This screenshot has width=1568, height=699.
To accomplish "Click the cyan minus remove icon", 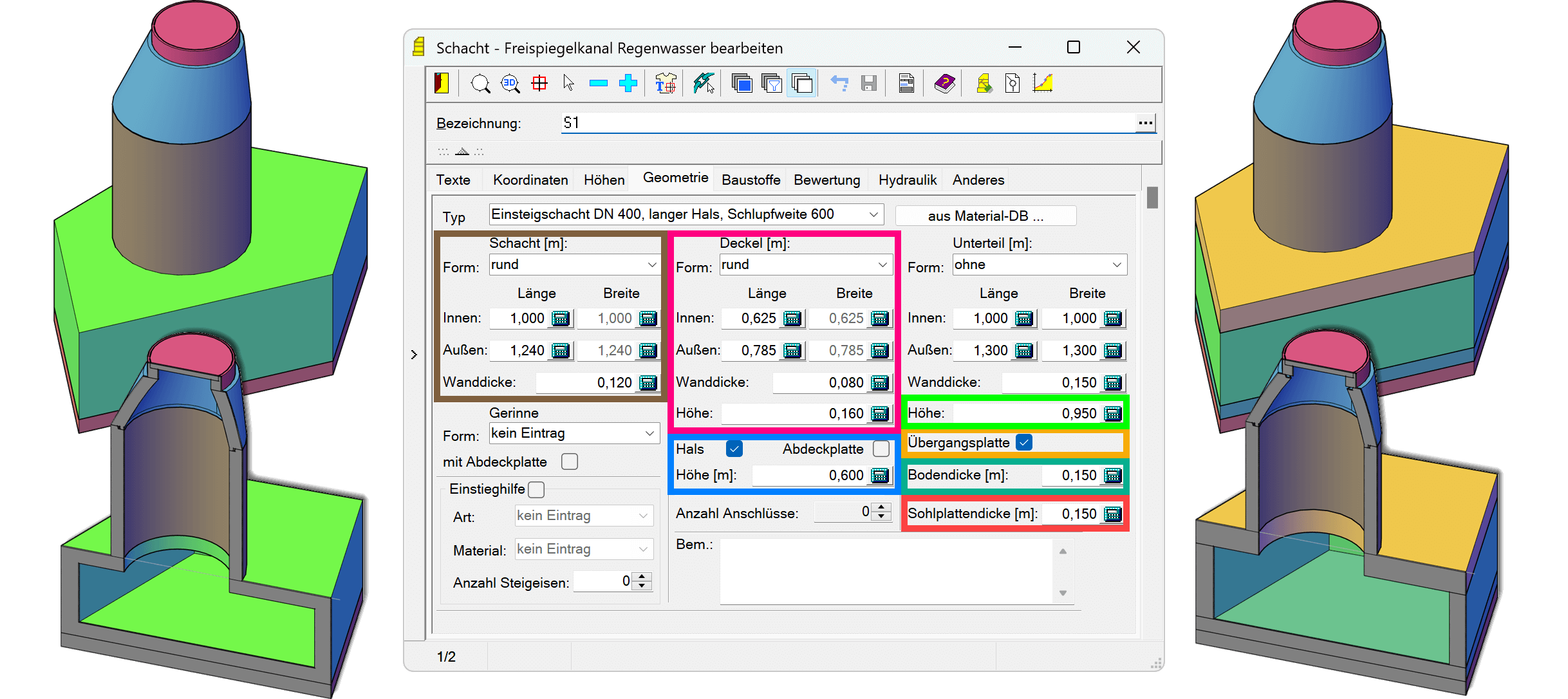I will [x=599, y=84].
